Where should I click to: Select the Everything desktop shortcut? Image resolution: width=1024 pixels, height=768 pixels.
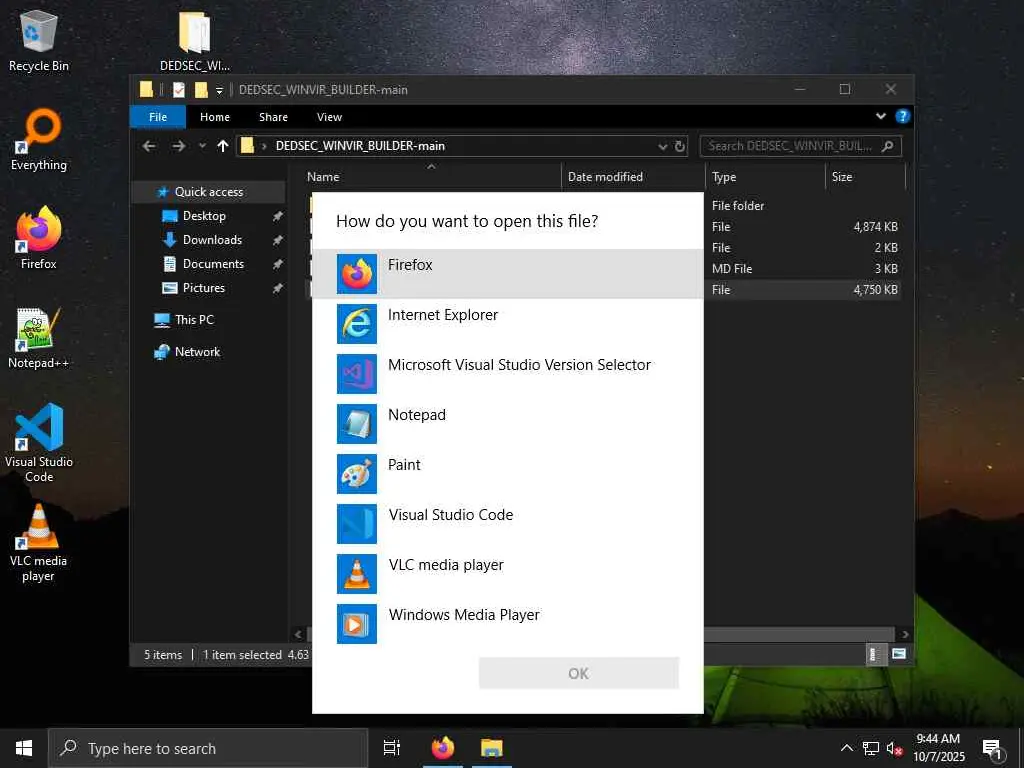pos(39,140)
